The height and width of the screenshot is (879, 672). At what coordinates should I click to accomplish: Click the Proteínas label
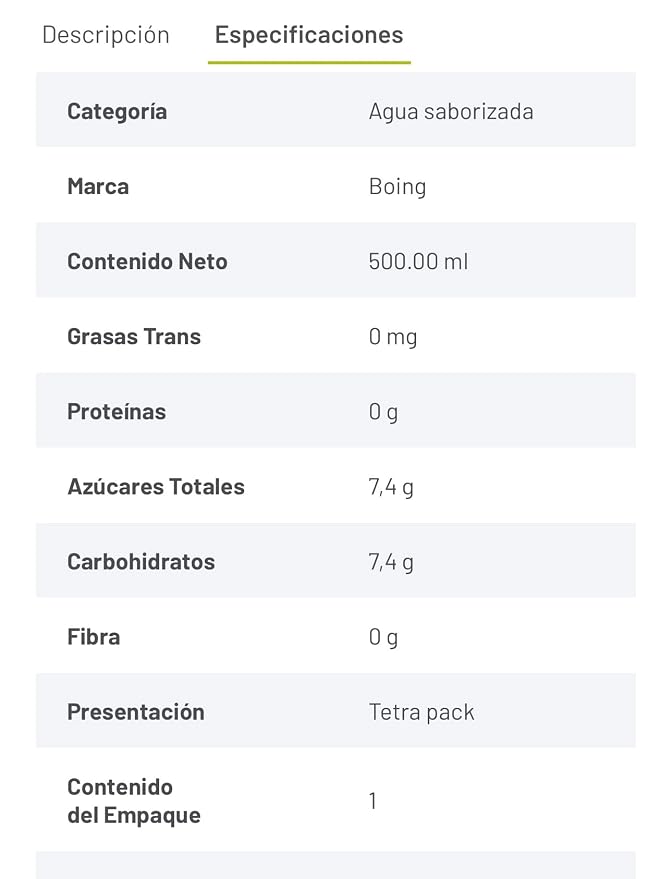coord(117,412)
